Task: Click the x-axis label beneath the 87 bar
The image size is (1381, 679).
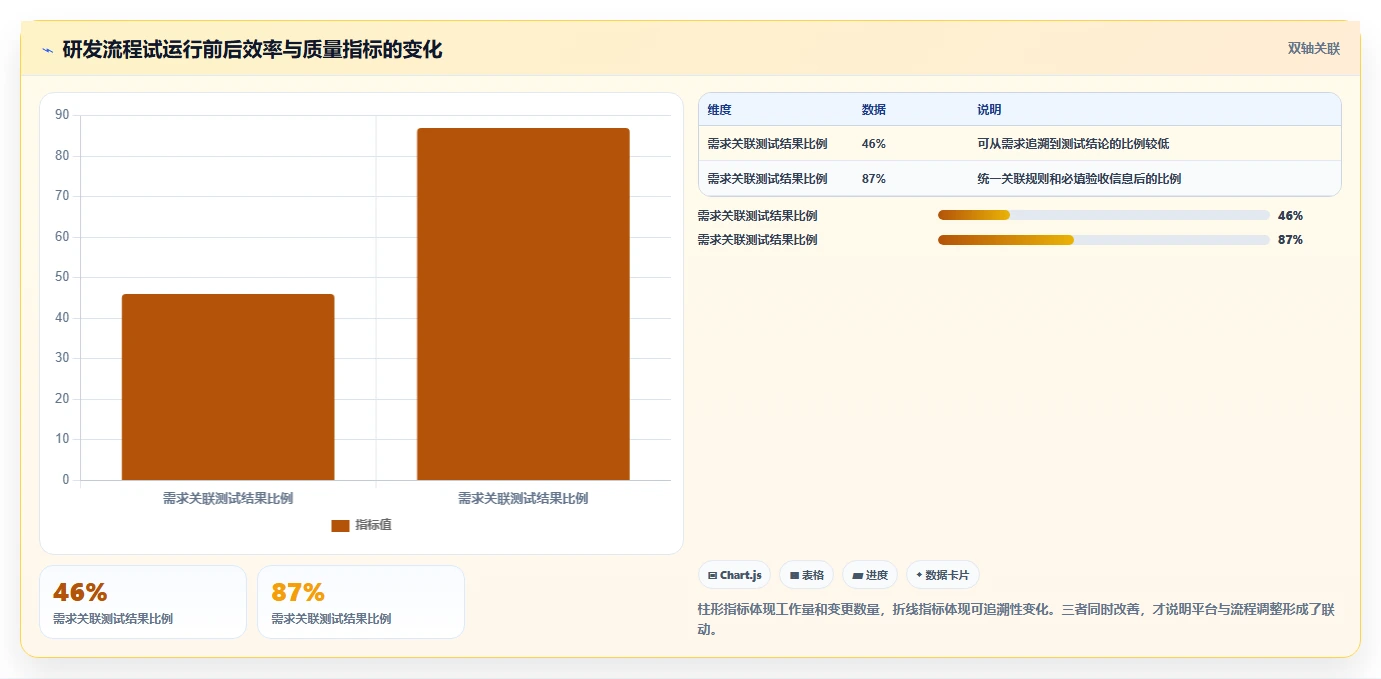Action: coord(523,498)
